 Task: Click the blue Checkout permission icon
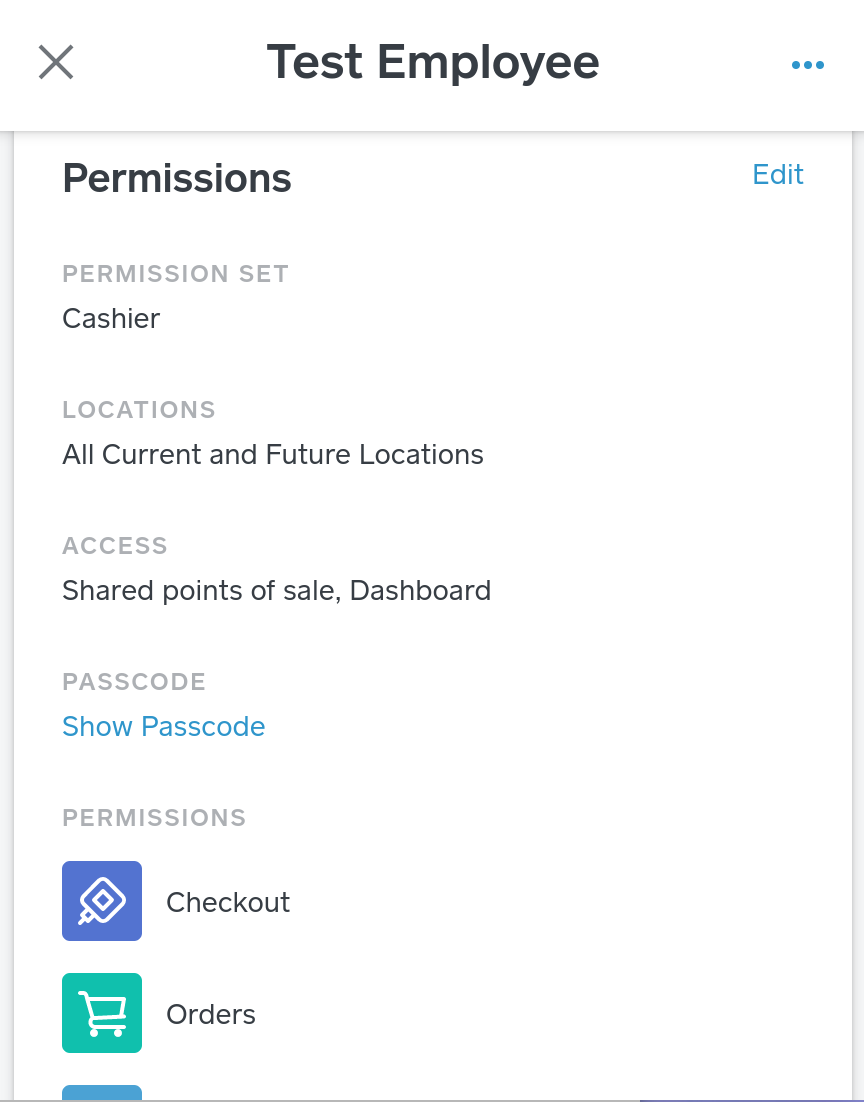coord(102,901)
